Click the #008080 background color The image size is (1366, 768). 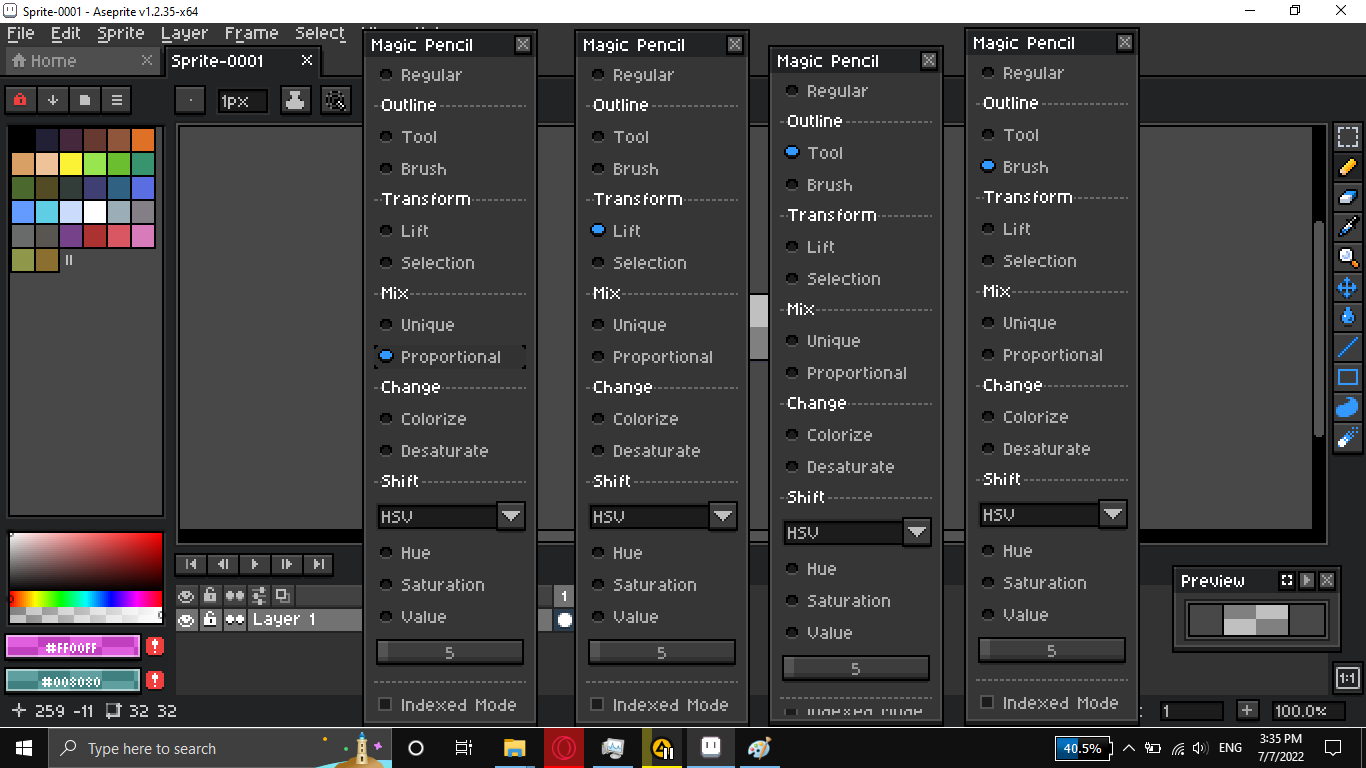(73, 681)
